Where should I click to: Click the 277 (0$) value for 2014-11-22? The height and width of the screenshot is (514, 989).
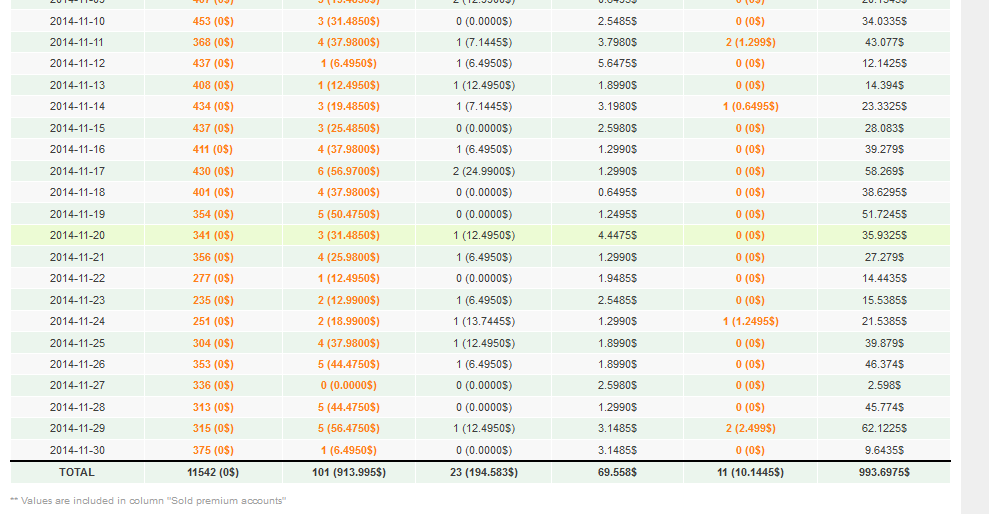click(213, 278)
